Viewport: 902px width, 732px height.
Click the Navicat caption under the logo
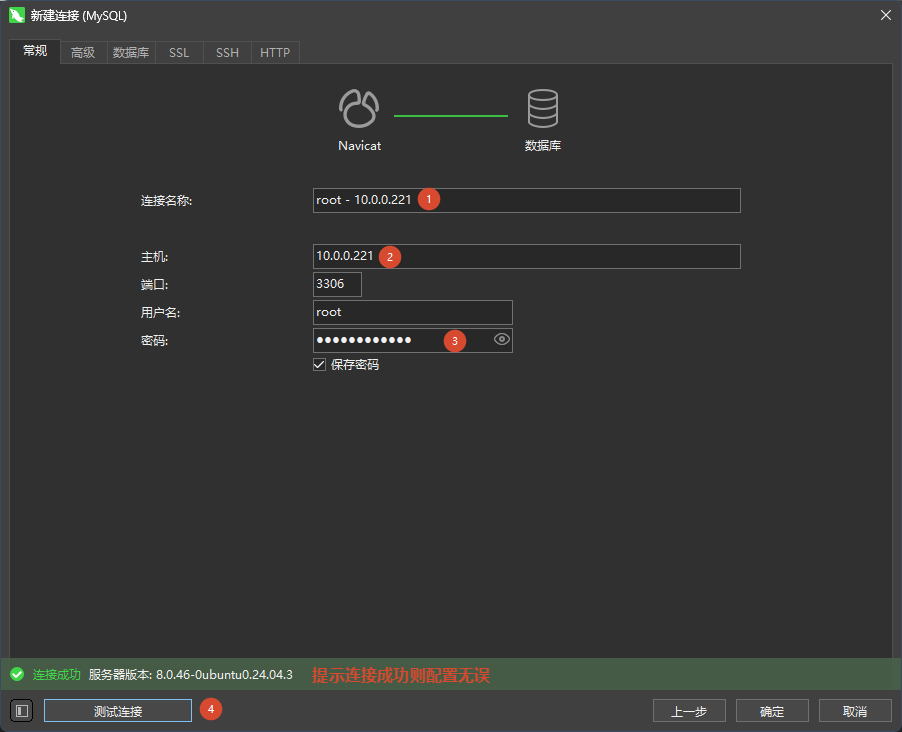point(360,146)
